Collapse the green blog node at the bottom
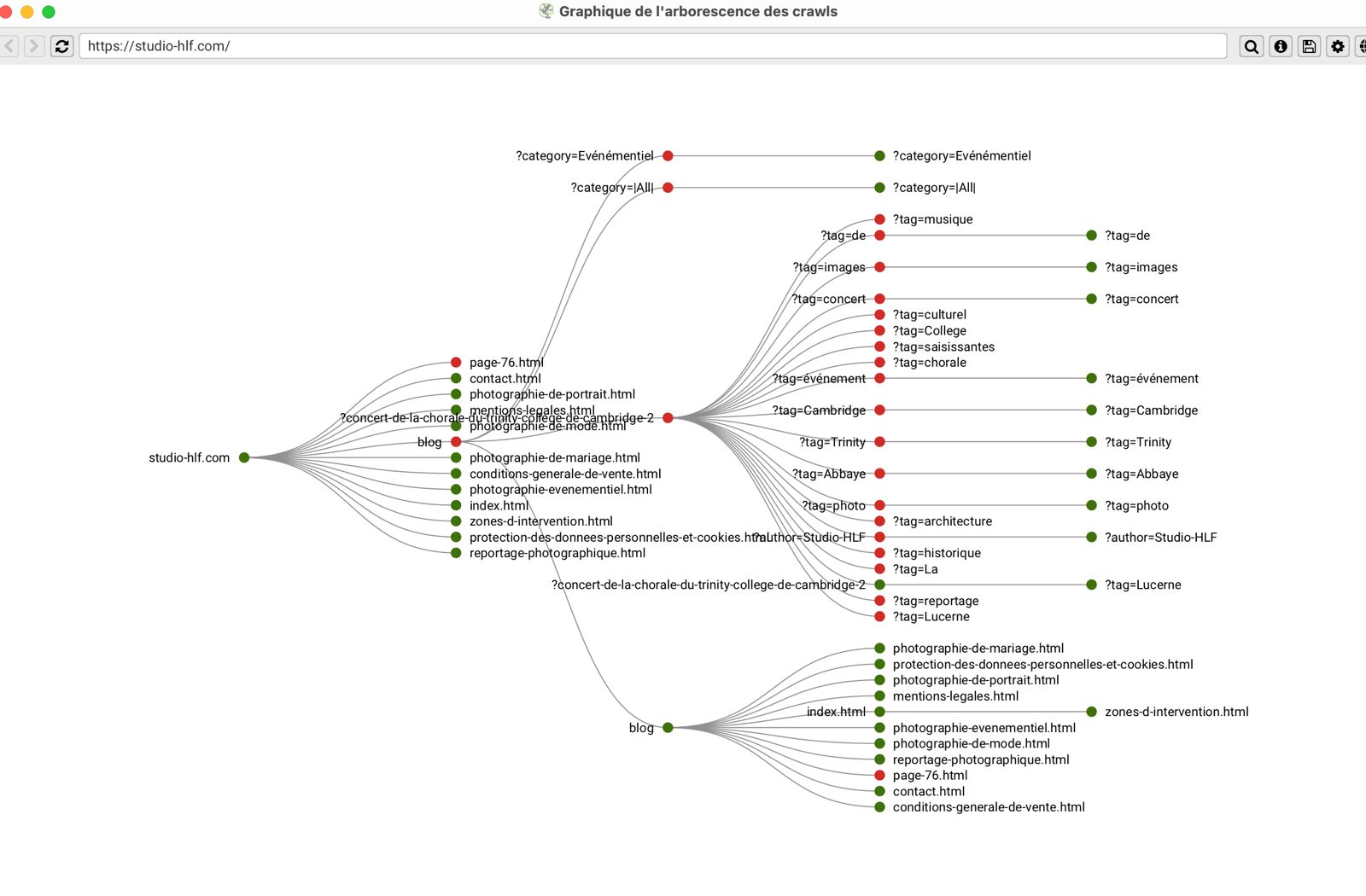The image size is (1366, 896). [668, 728]
